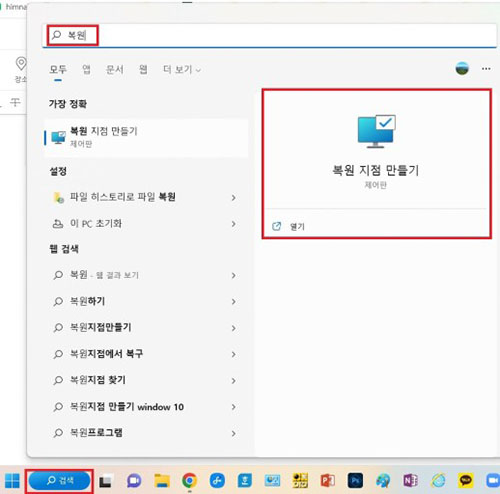The image size is (500, 494).
Task: Launch Photoshop from the taskbar
Action: point(355,481)
